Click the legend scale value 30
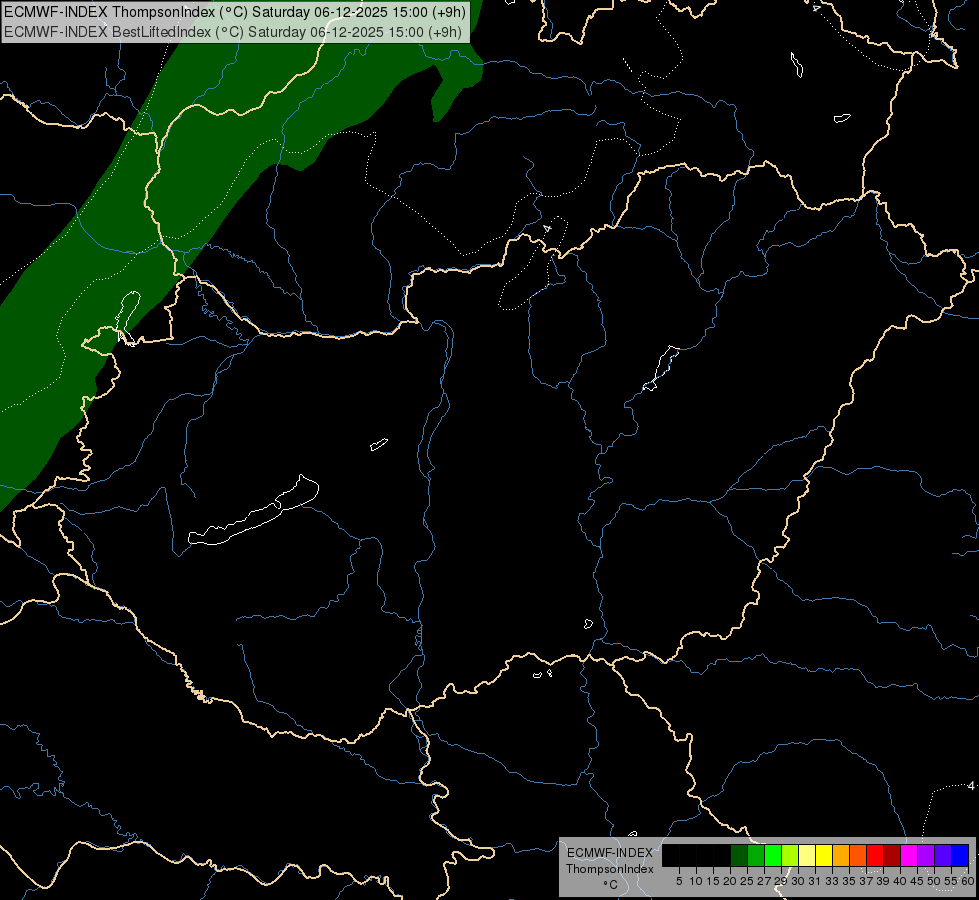This screenshot has width=979, height=900. 798,881
